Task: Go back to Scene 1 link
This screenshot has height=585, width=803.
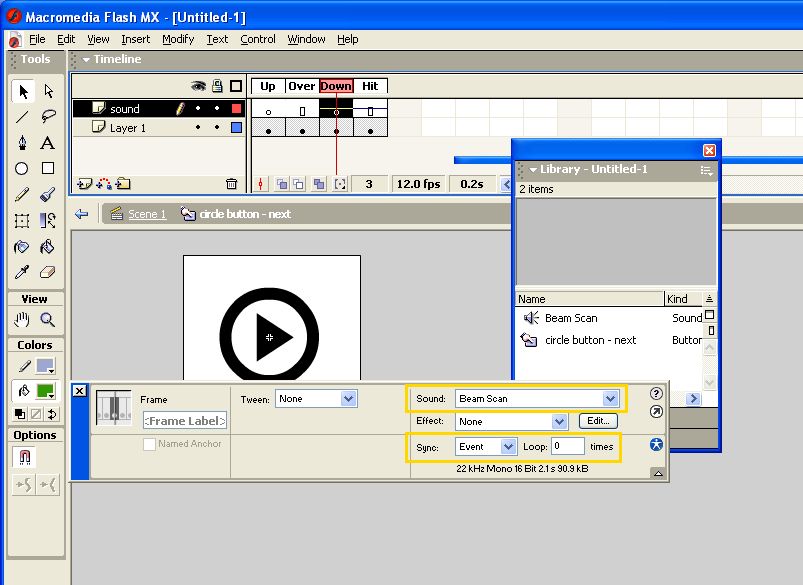Action: 147,214
